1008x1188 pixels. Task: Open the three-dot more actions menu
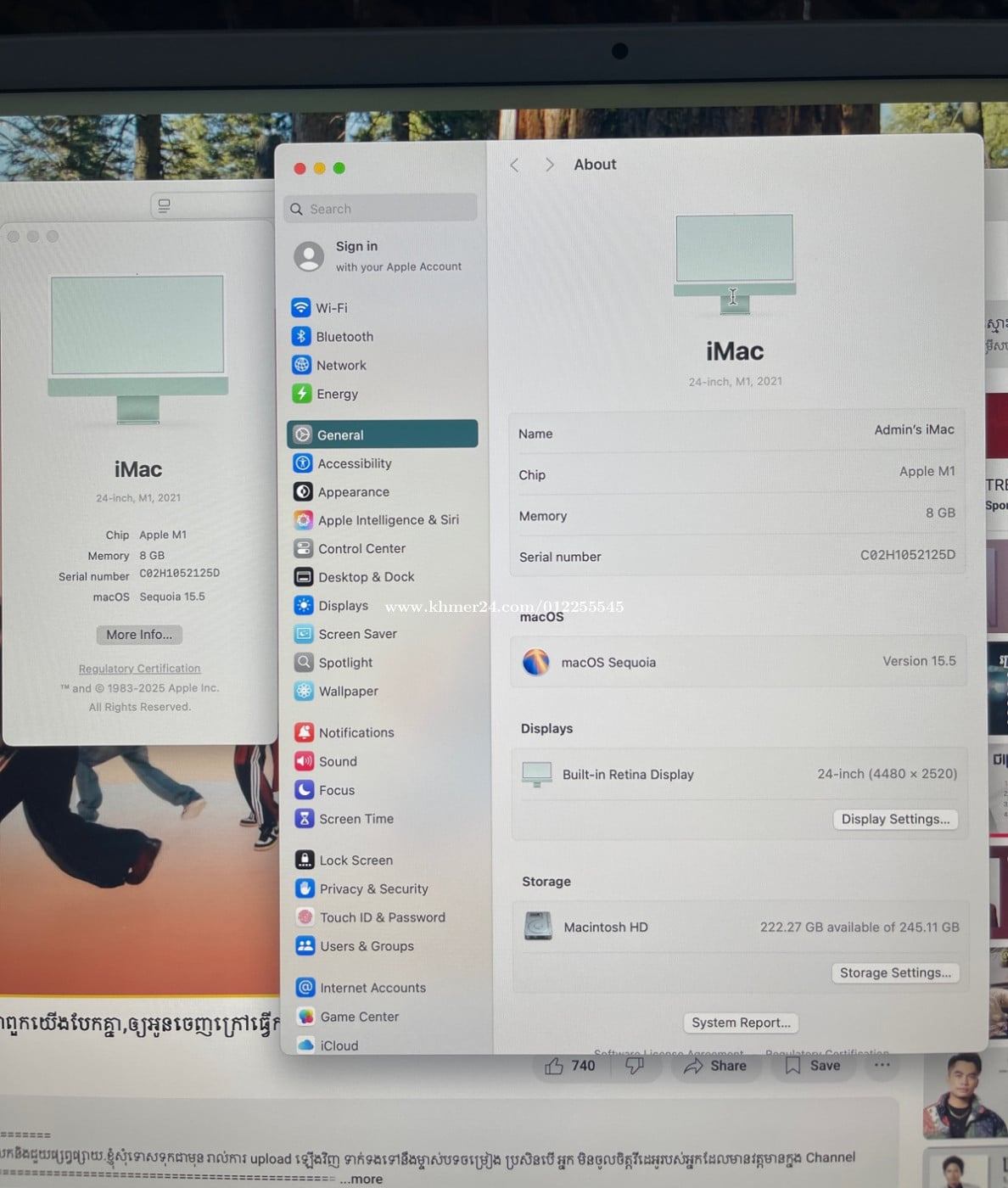click(882, 1065)
